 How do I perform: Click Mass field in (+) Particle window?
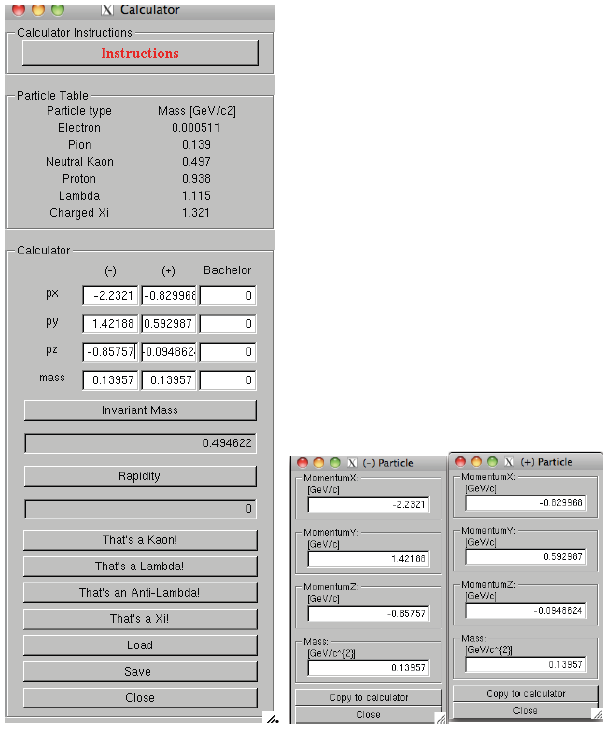tap(525, 665)
